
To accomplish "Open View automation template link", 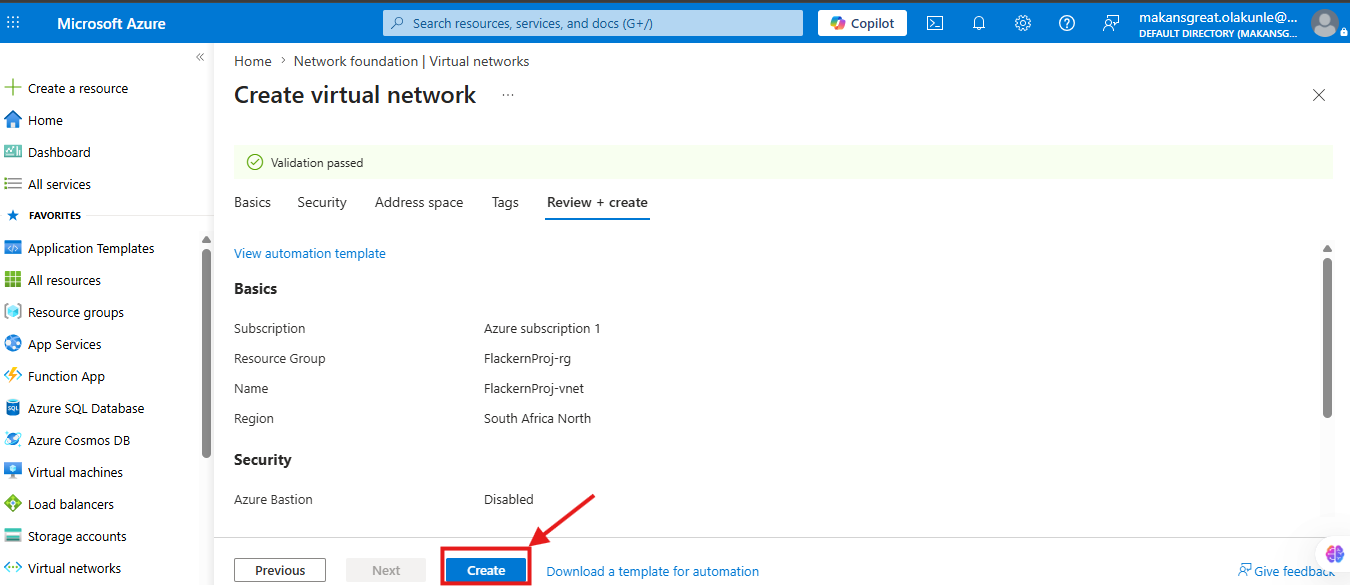I will click(x=310, y=254).
